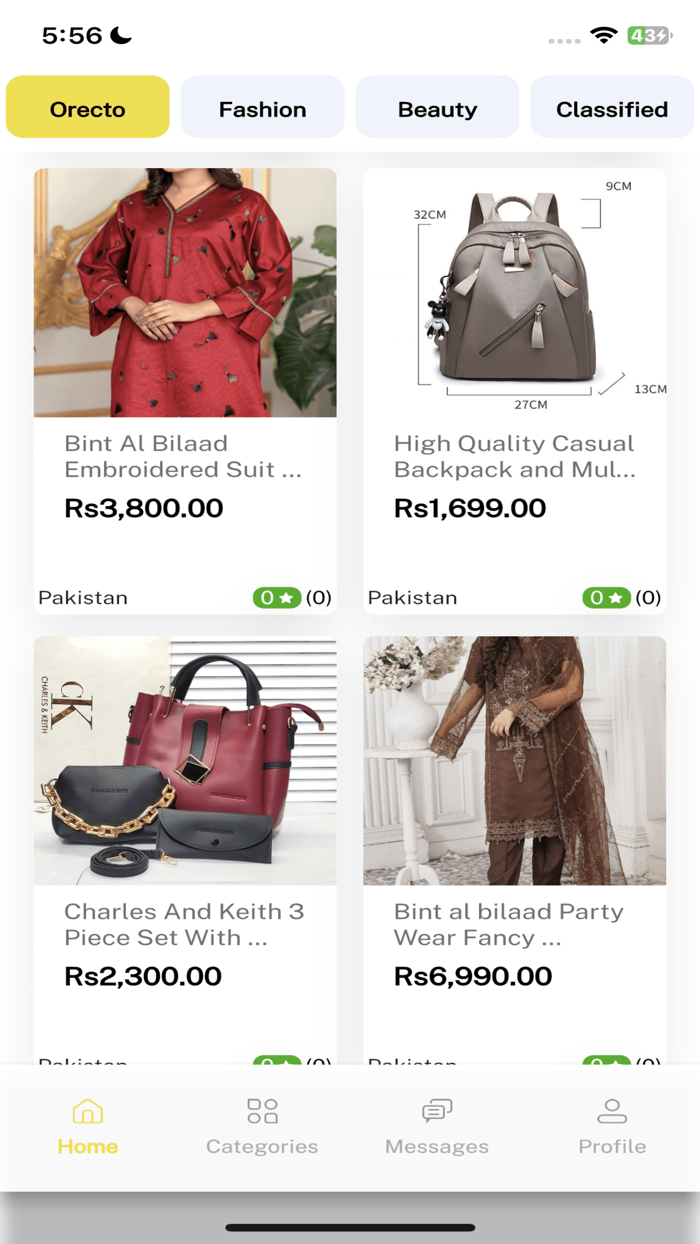Tap the red embroidered suit product photo
The height and width of the screenshot is (1244, 700).
(185, 292)
